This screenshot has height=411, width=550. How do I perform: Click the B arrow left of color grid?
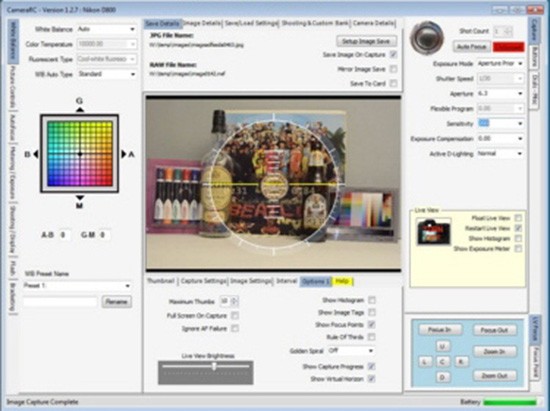click(x=36, y=154)
